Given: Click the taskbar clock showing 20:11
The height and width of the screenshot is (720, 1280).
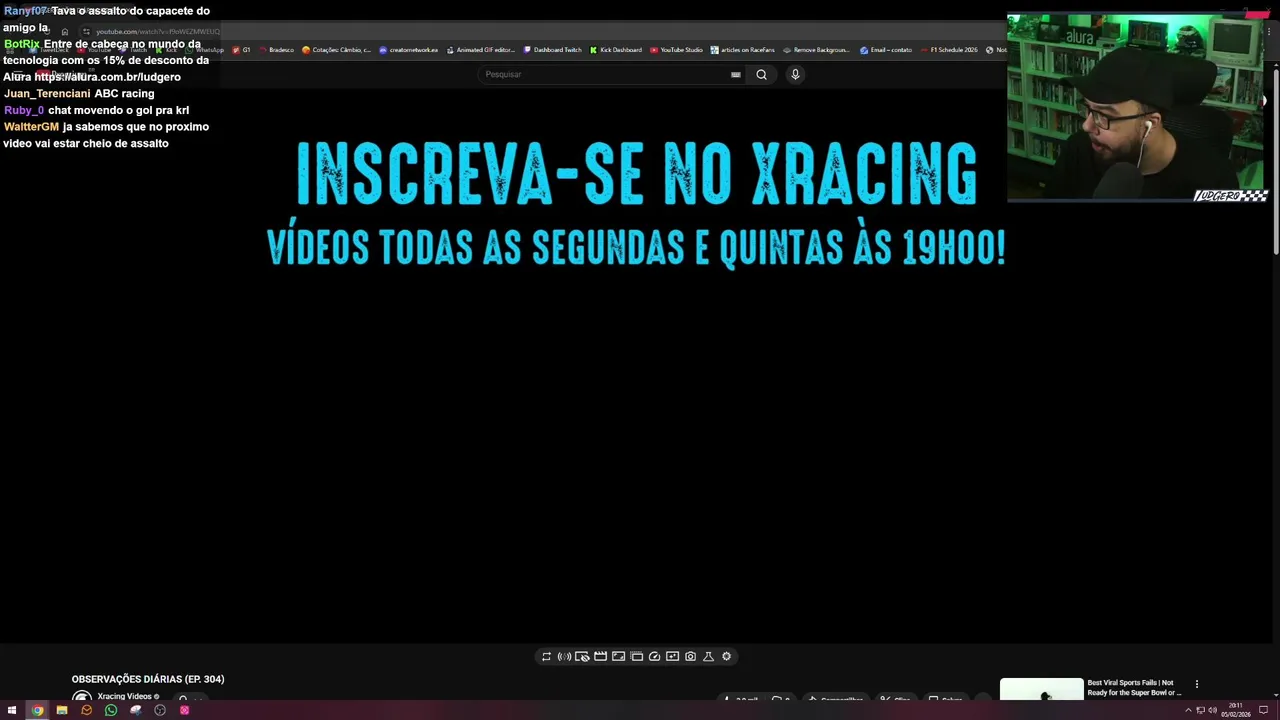Looking at the screenshot, I should (1235, 710).
